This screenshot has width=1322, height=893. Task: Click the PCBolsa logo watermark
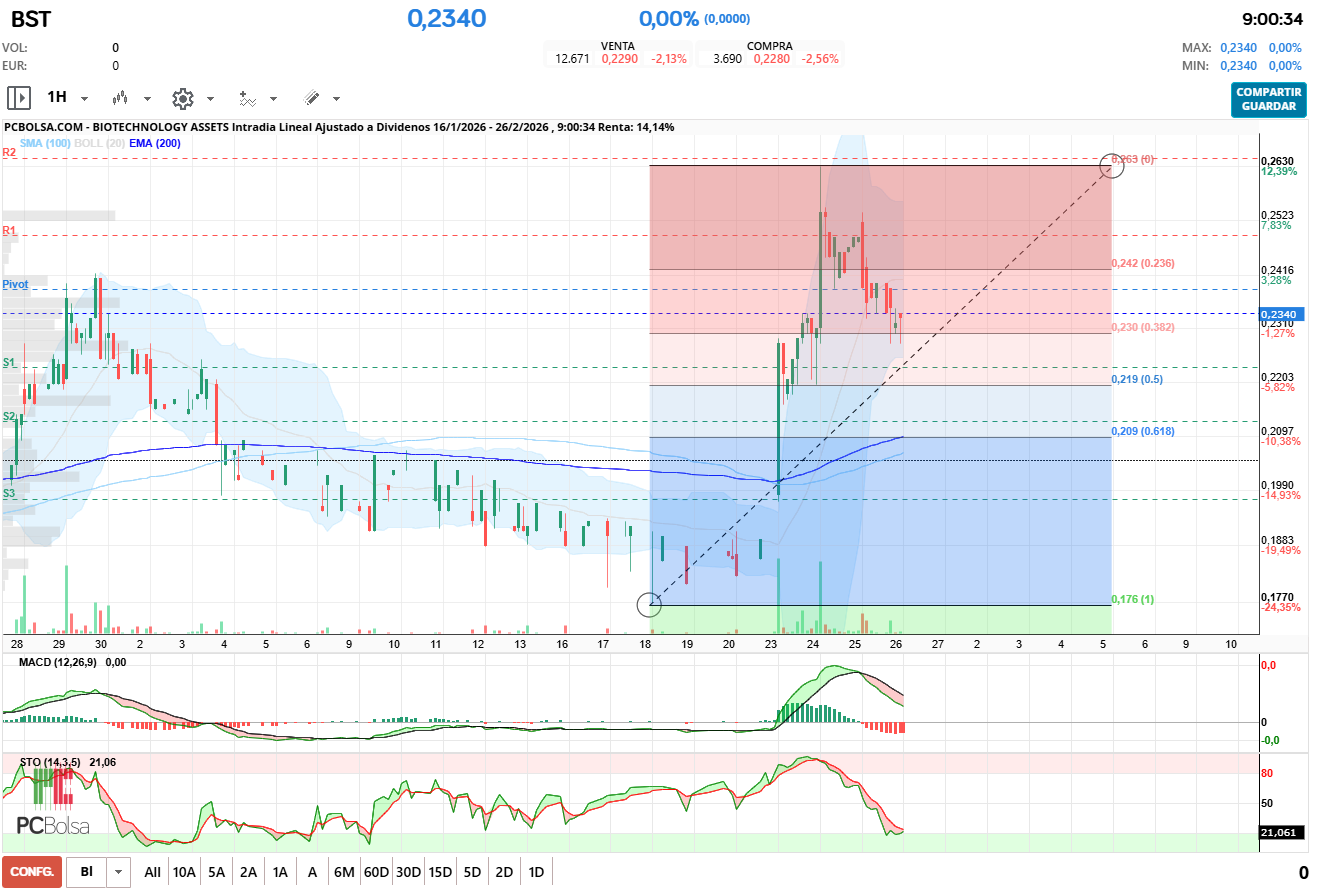53,825
